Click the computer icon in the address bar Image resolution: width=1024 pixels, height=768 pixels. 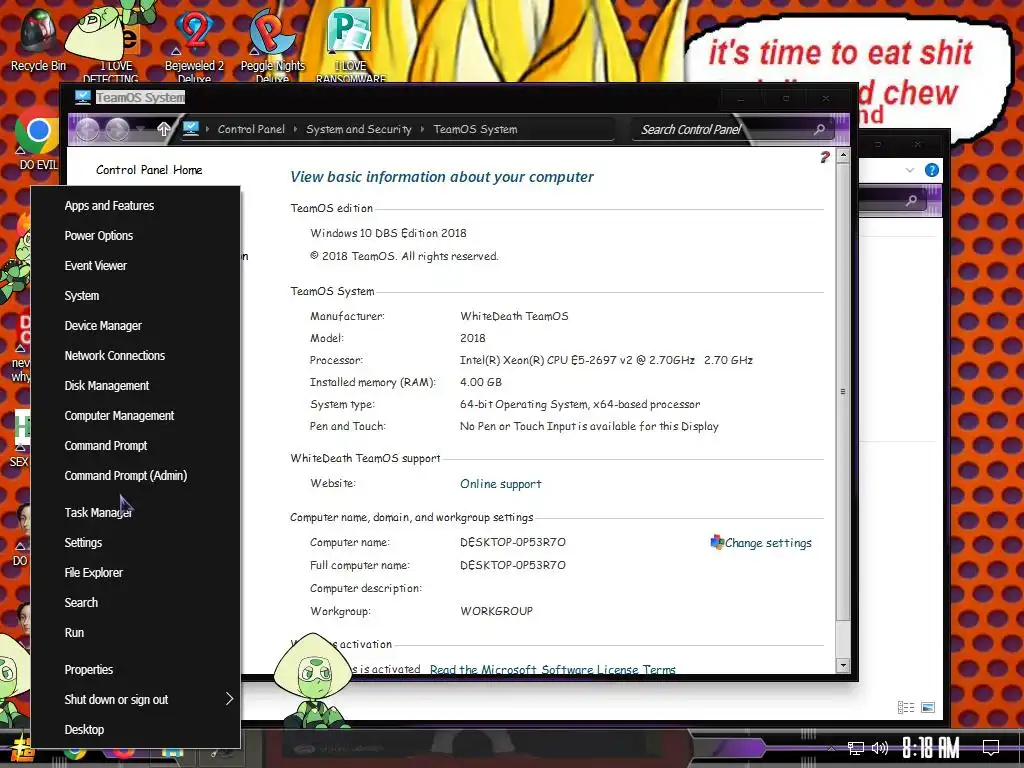tap(191, 129)
